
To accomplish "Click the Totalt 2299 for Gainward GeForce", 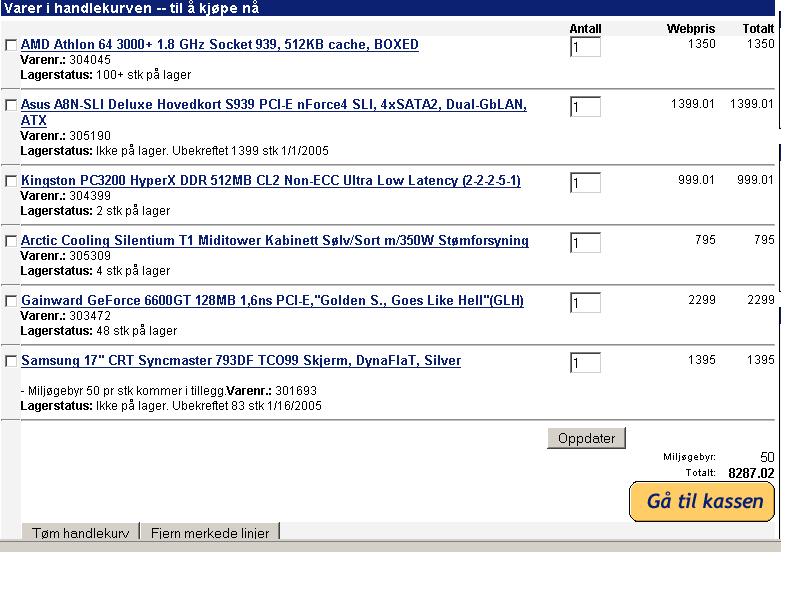I will pos(761,300).
